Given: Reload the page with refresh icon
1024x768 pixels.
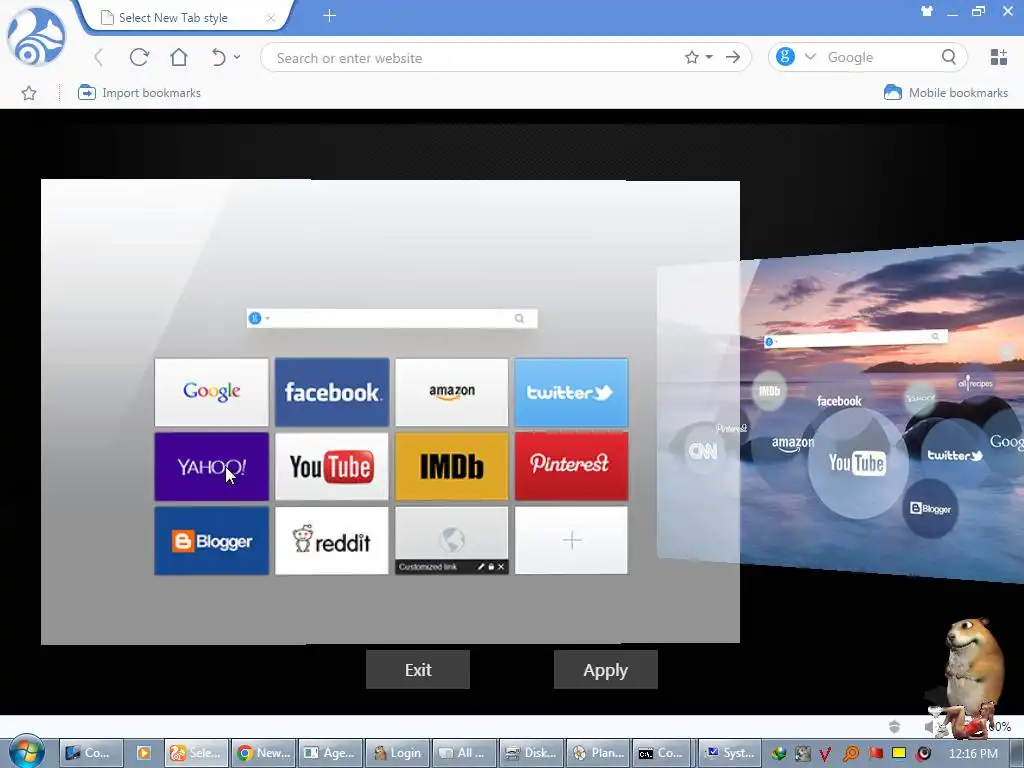Looking at the screenshot, I should pos(139,57).
